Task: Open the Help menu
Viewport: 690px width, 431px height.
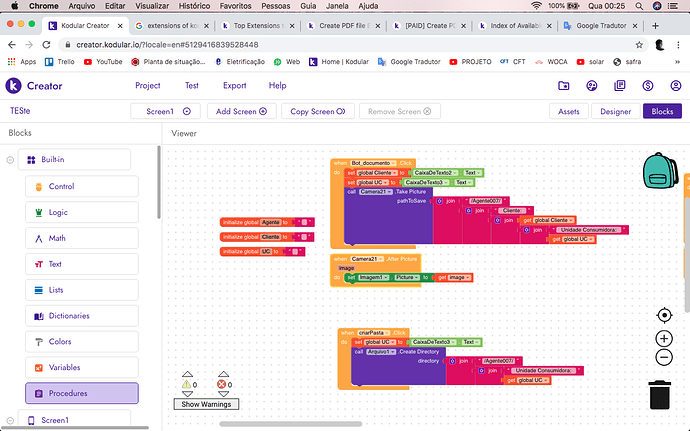Action: [x=277, y=85]
